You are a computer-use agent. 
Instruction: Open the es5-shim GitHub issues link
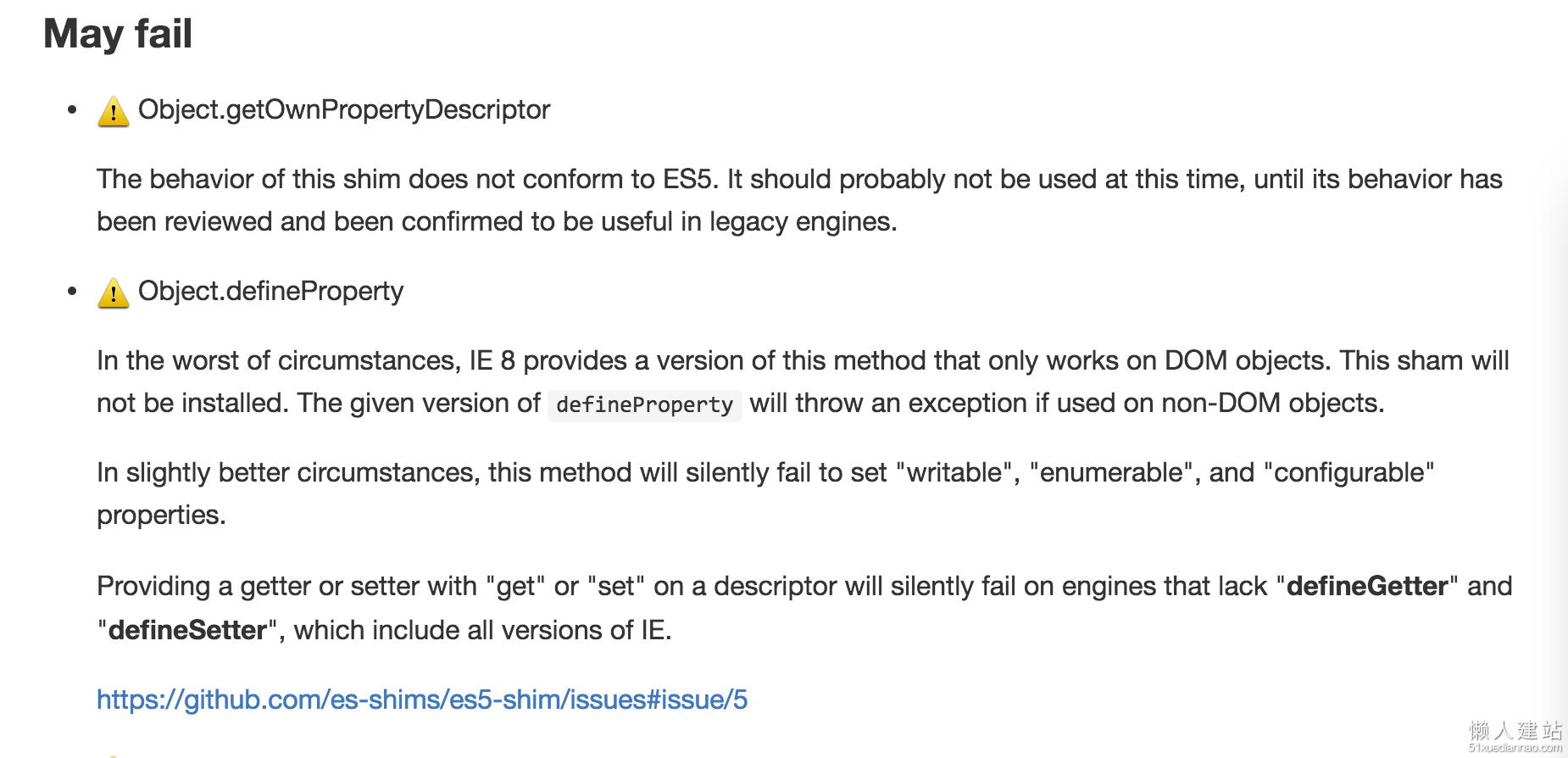point(422,699)
